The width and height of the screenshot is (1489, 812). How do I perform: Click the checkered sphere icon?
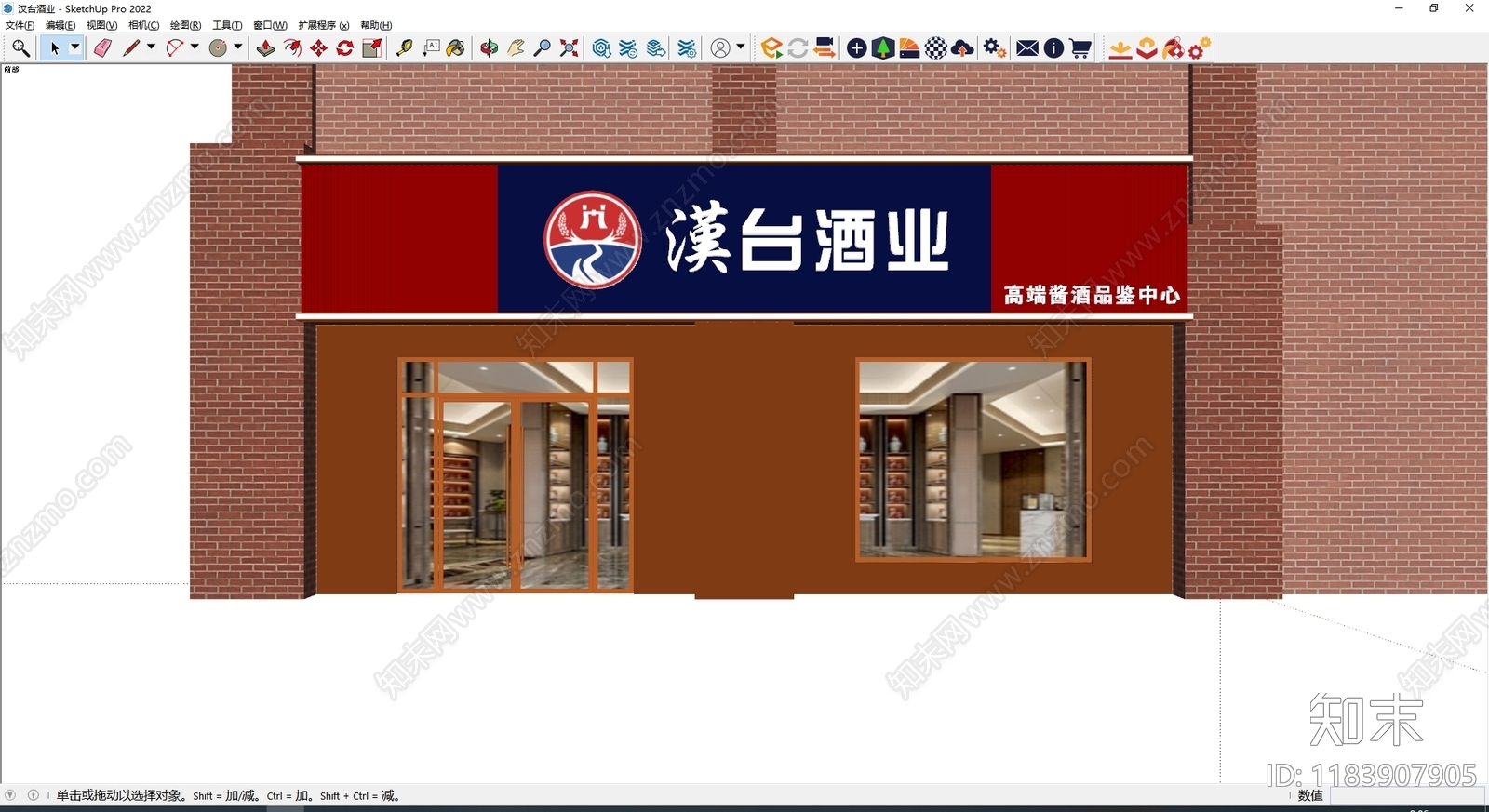pyautogui.click(x=936, y=48)
